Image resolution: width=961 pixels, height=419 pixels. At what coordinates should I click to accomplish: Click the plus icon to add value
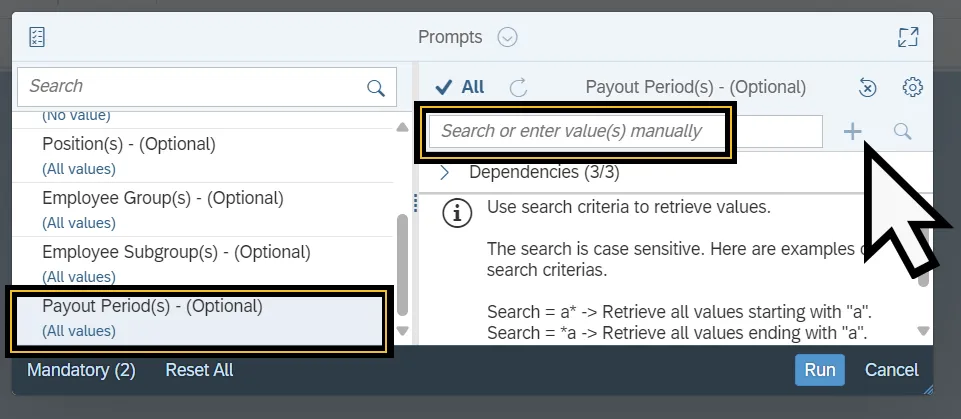[x=853, y=131]
